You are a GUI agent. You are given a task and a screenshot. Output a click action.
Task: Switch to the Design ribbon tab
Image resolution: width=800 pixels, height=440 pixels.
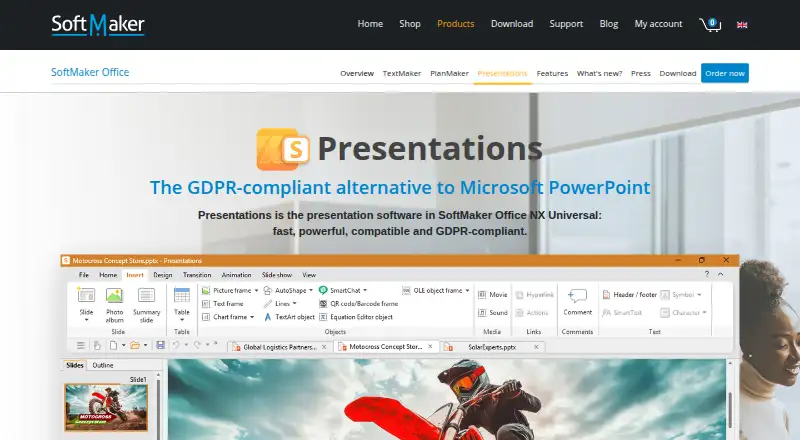(163, 275)
